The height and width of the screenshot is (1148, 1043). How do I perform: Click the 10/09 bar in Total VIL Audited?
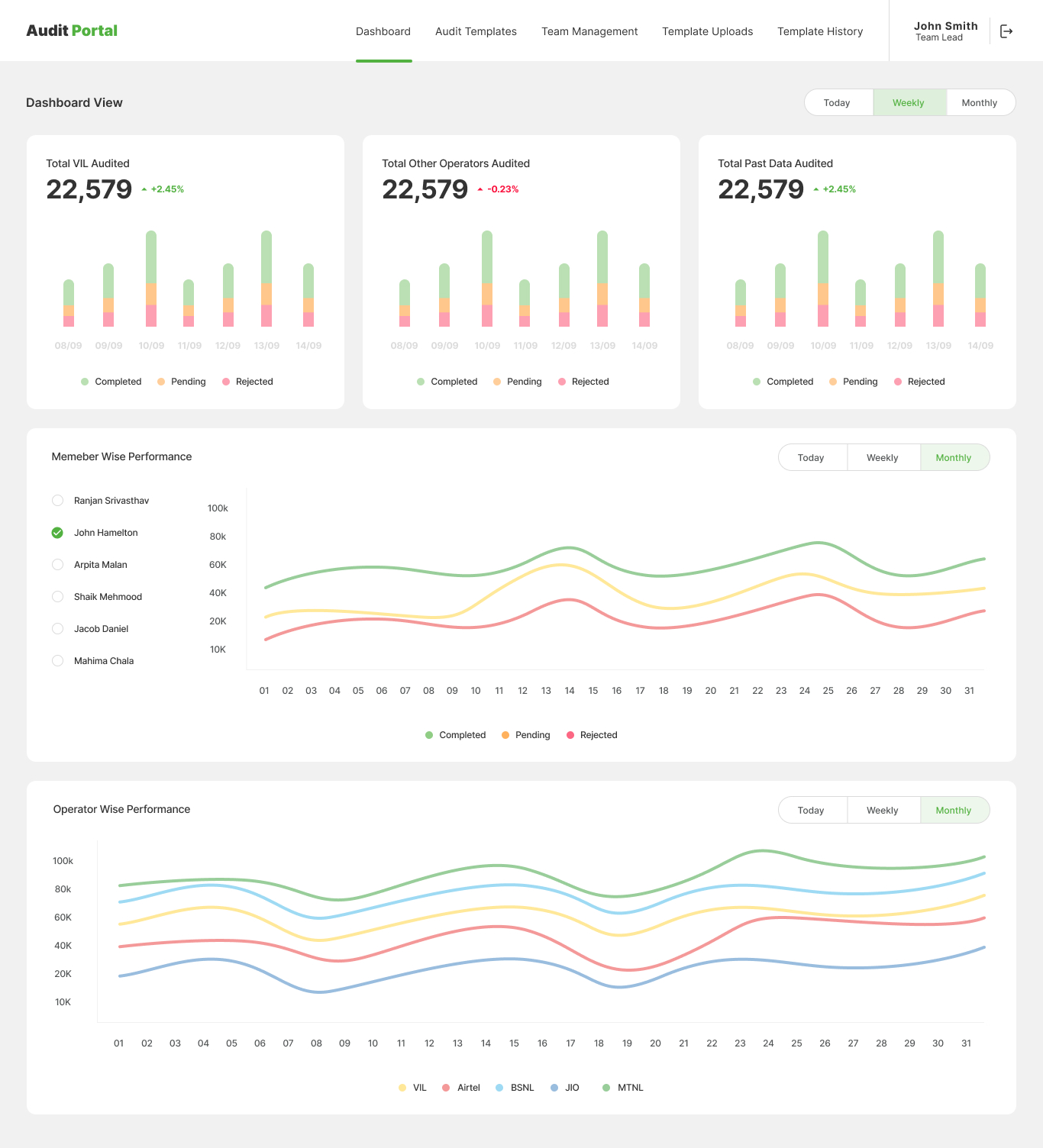point(151,279)
